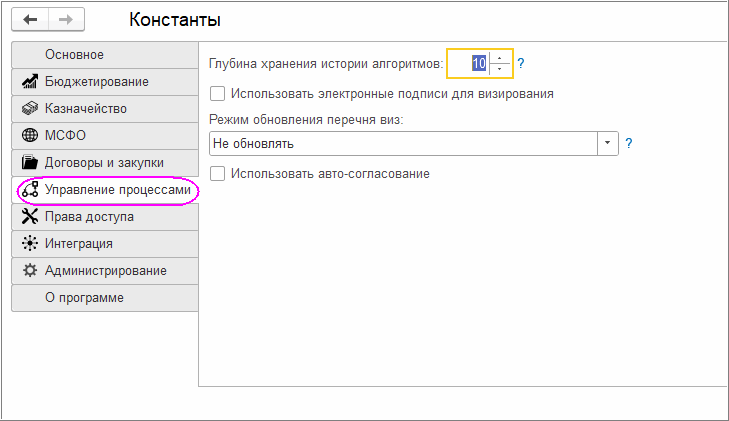This screenshot has height=421, width=729.
Task: Click the Управление процессами workflow icon
Action: point(30,190)
